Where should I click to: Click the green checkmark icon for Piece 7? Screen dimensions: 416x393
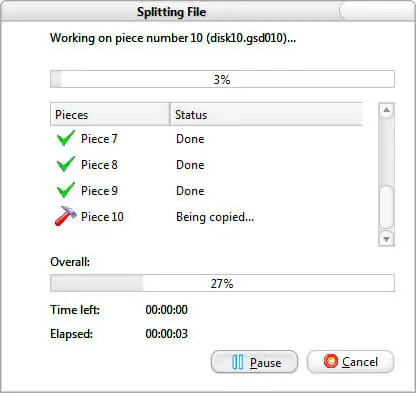point(66,138)
